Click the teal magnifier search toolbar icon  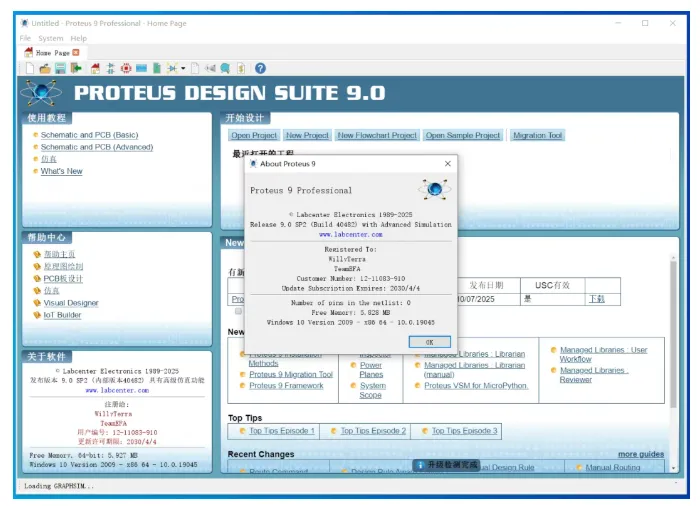[225, 68]
